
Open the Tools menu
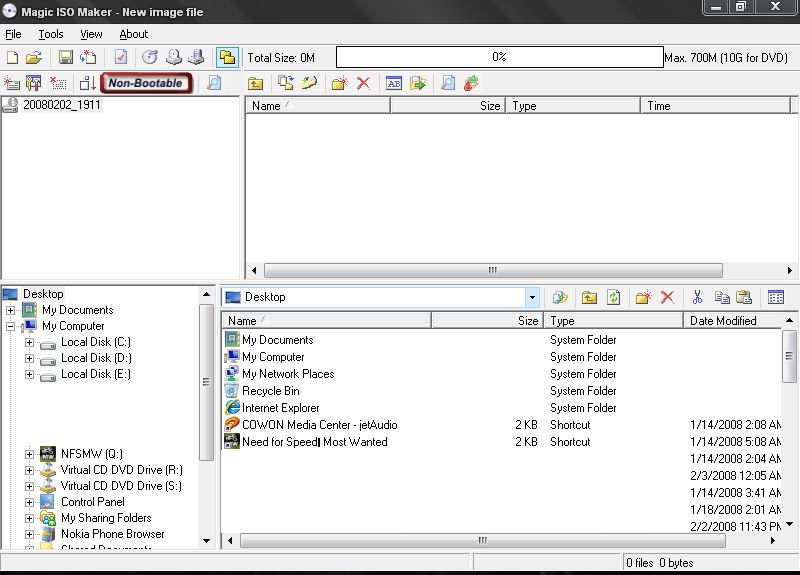51,34
